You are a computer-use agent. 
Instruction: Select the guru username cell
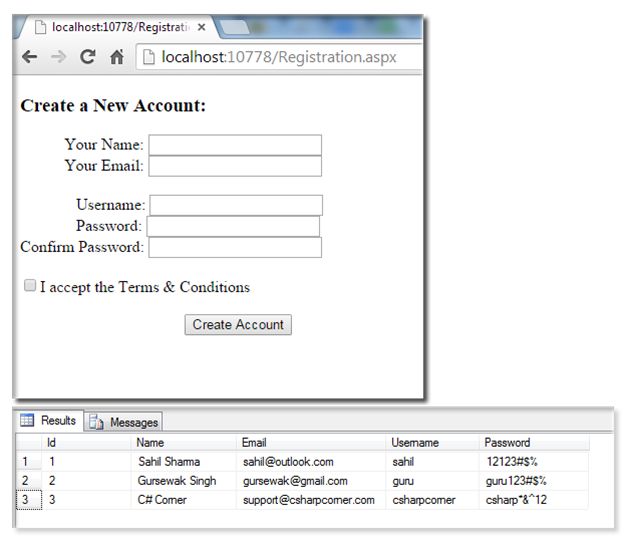[432, 481]
